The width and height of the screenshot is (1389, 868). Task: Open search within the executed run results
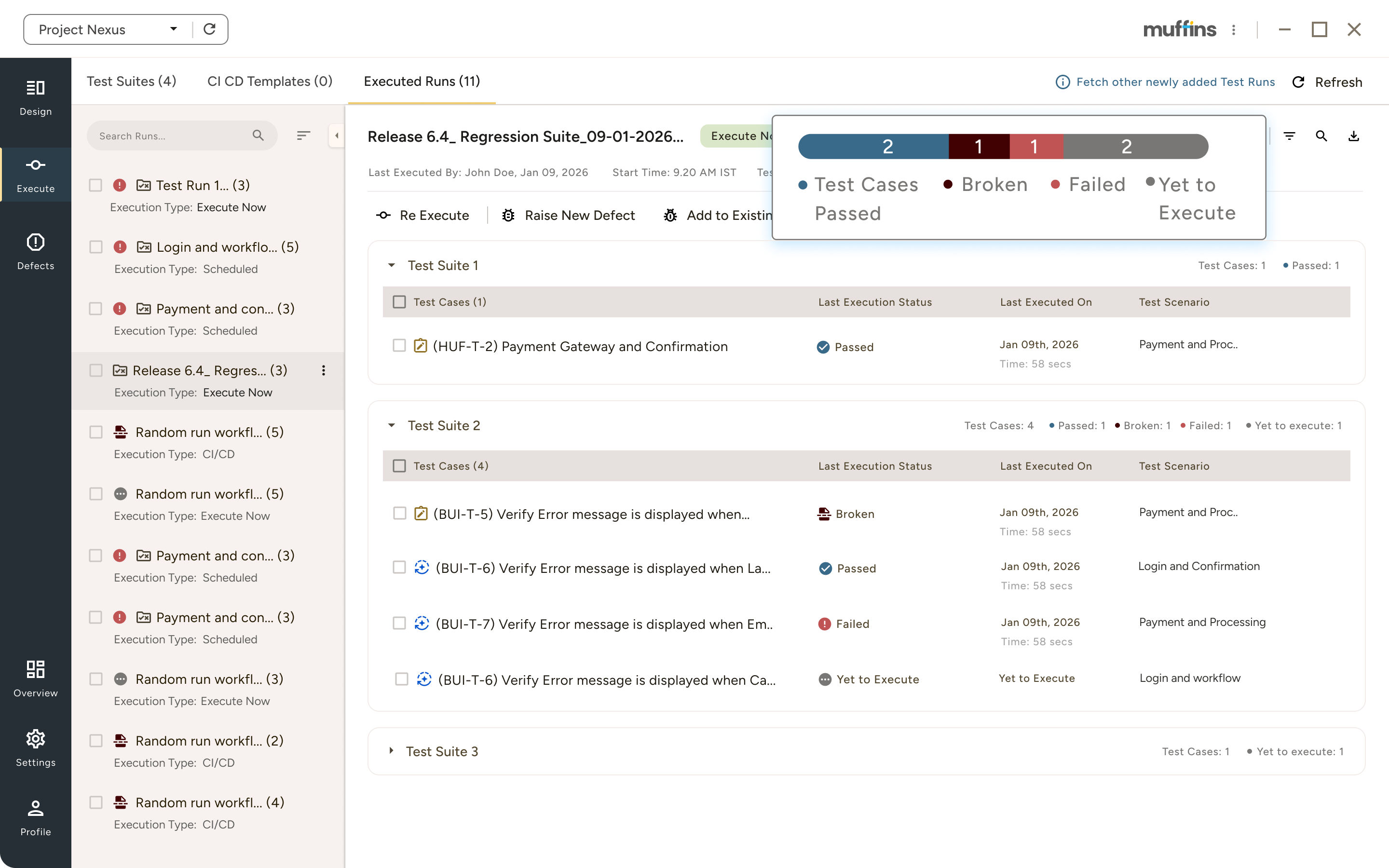[1321, 136]
